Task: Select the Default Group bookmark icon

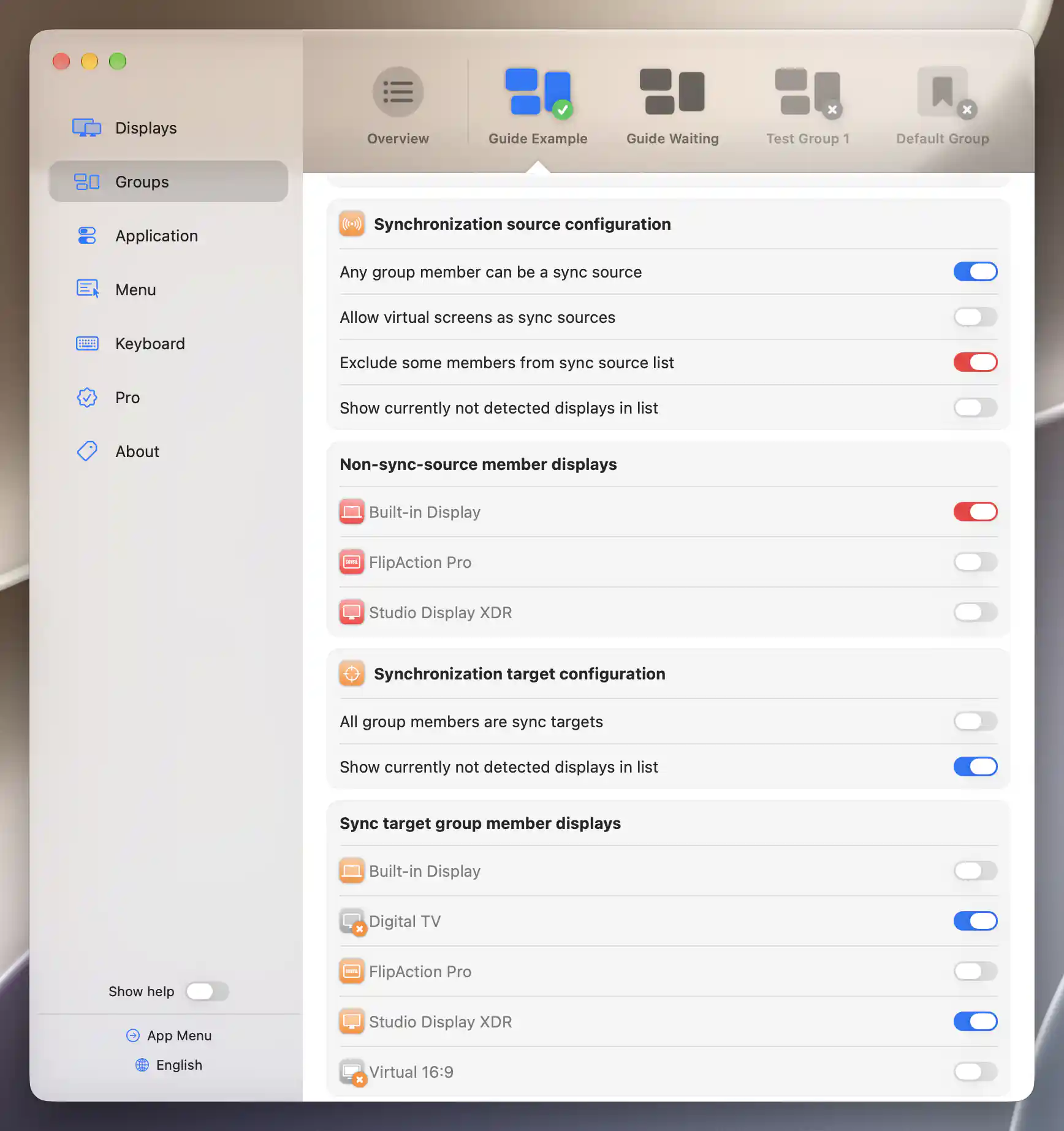Action: [x=946, y=92]
